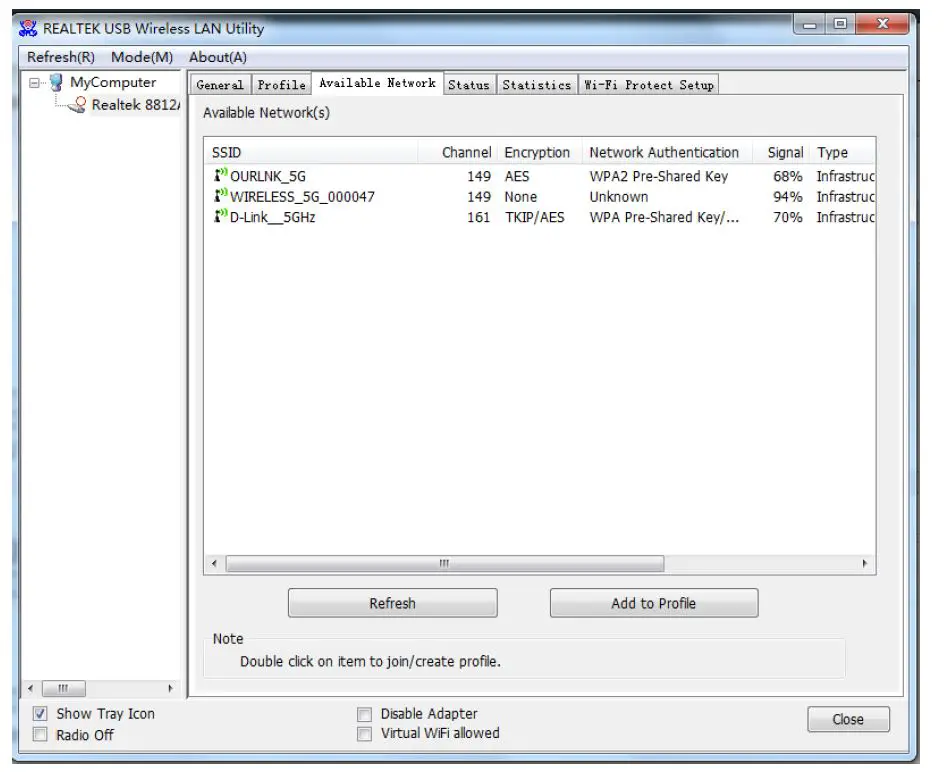This screenshot has height=774, width=944.
Task: Click Add to Profile
Action: coord(653,602)
